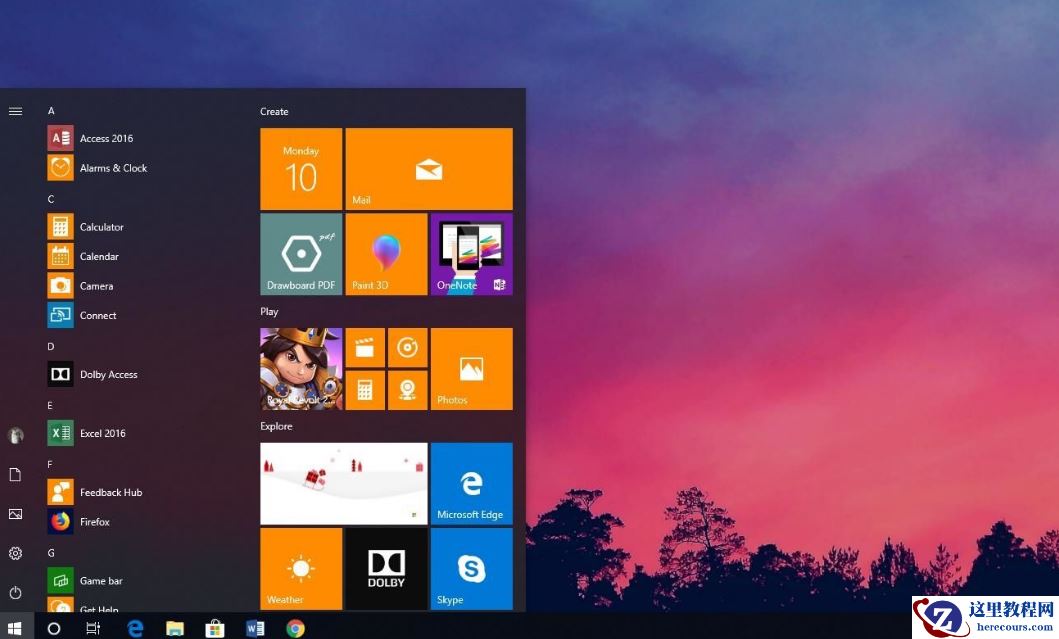
Task: Select your user account avatar
Action: click(x=15, y=435)
